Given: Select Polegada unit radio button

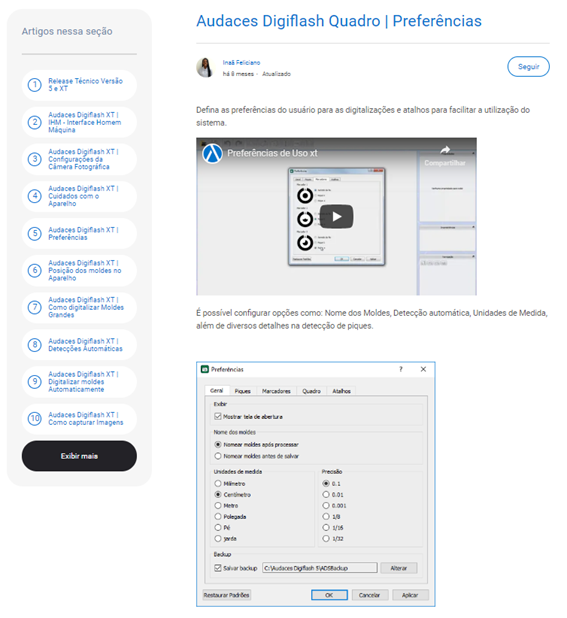Looking at the screenshot, I should (x=218, y=516).
